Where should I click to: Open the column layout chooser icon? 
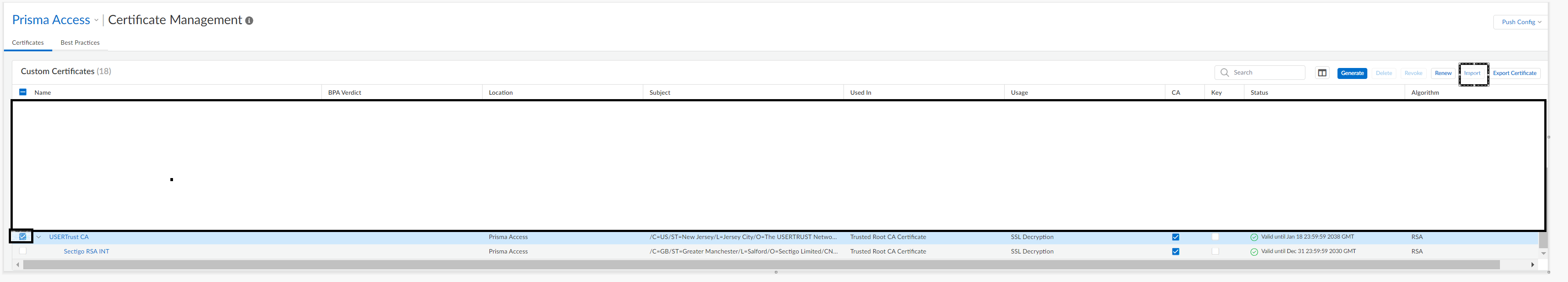click(x=1322, y=73)
